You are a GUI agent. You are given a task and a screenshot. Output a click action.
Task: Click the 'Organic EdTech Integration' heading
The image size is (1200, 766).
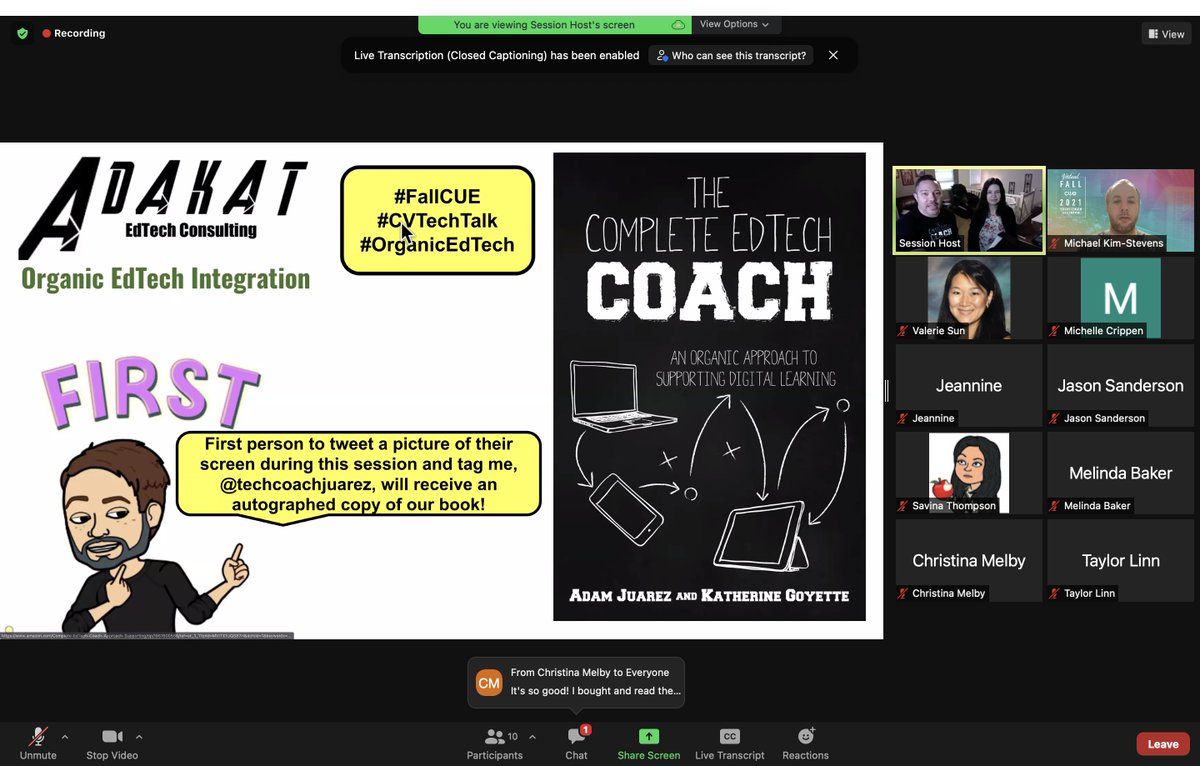pos(166,277)
